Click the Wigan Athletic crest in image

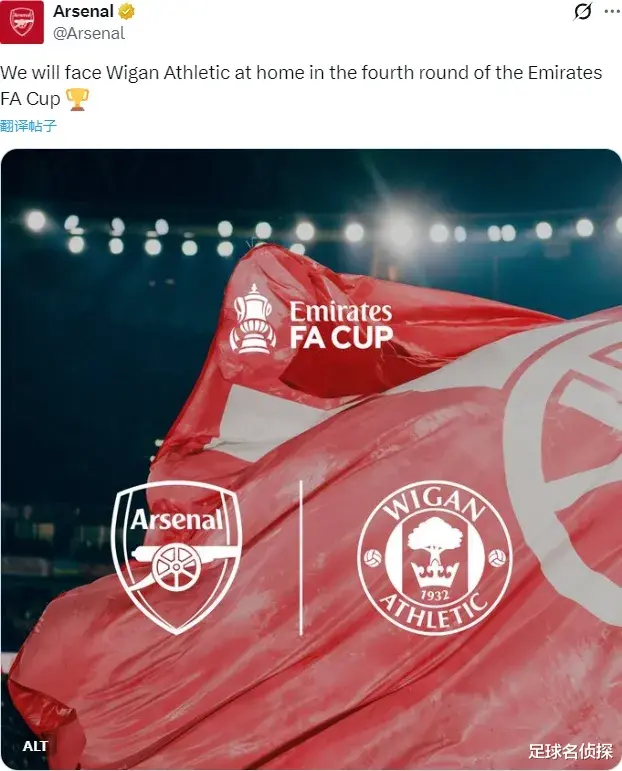(435, 558)
